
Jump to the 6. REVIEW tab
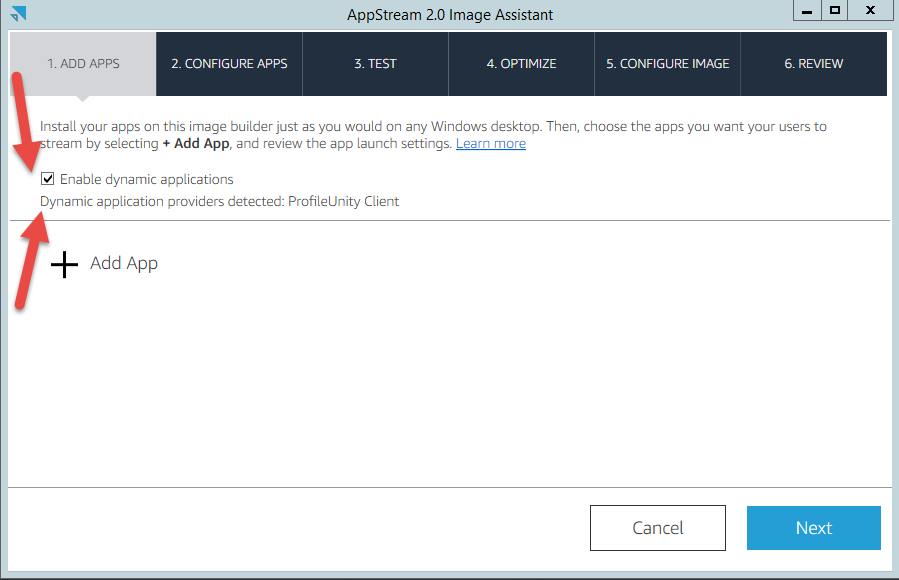(814, 64)
